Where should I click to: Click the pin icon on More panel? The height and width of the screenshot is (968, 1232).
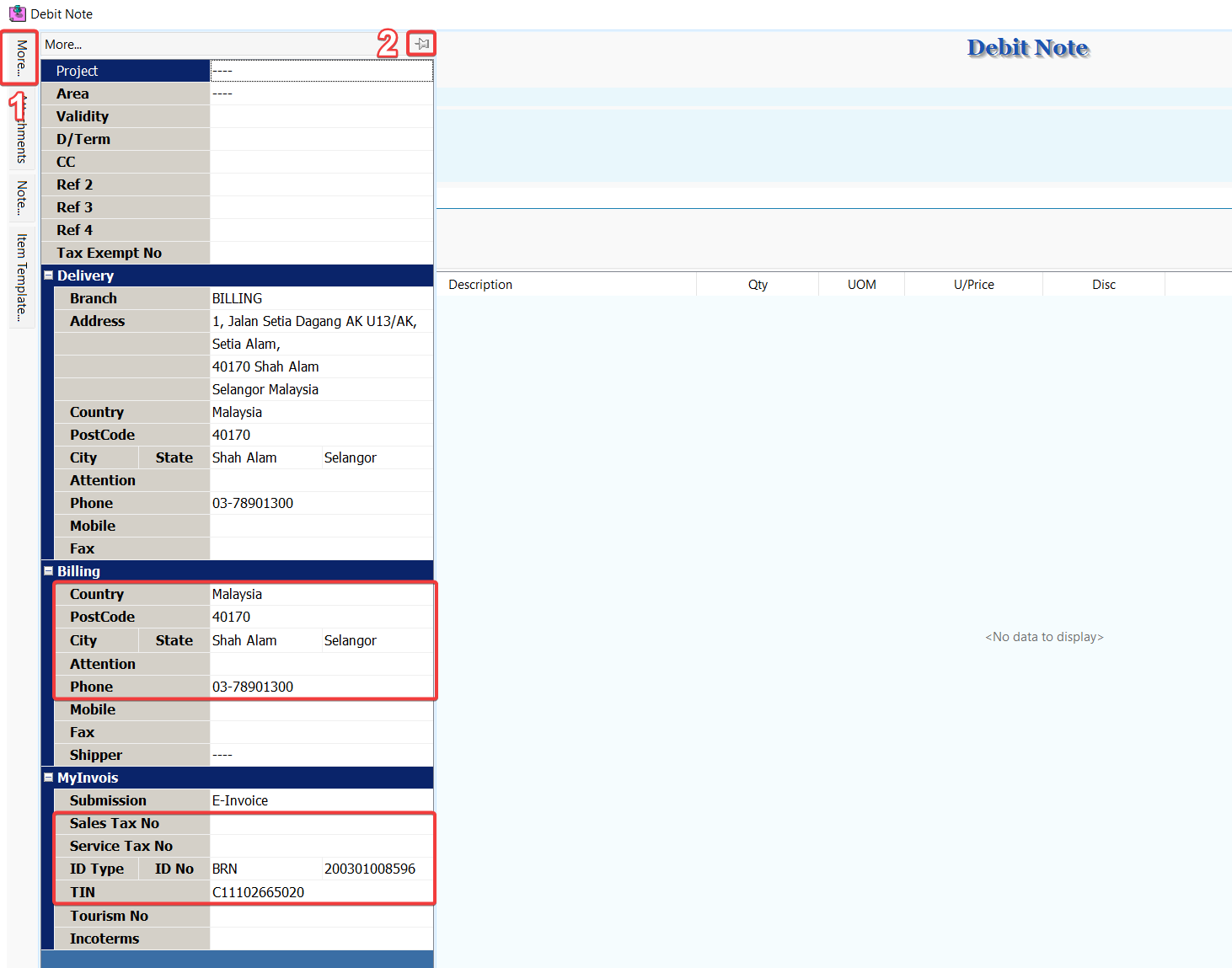(421, 44)
